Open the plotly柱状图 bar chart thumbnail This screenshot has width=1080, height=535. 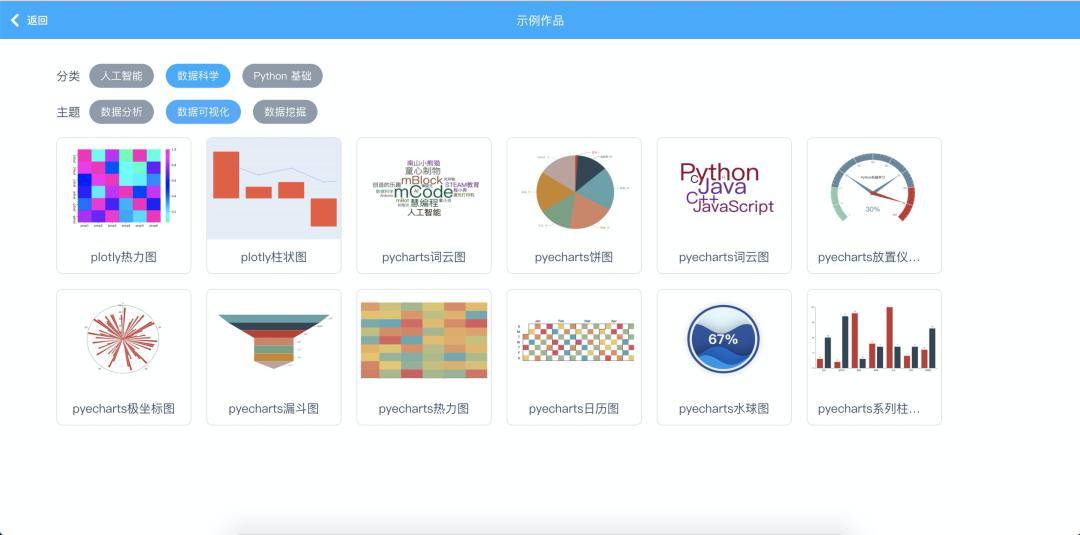pyautogui.click(x=274, y=188)
